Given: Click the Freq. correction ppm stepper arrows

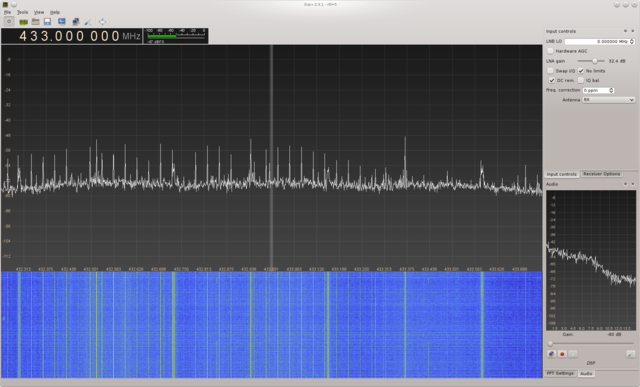Looking at the screenshot, I should tap(611, 90).
